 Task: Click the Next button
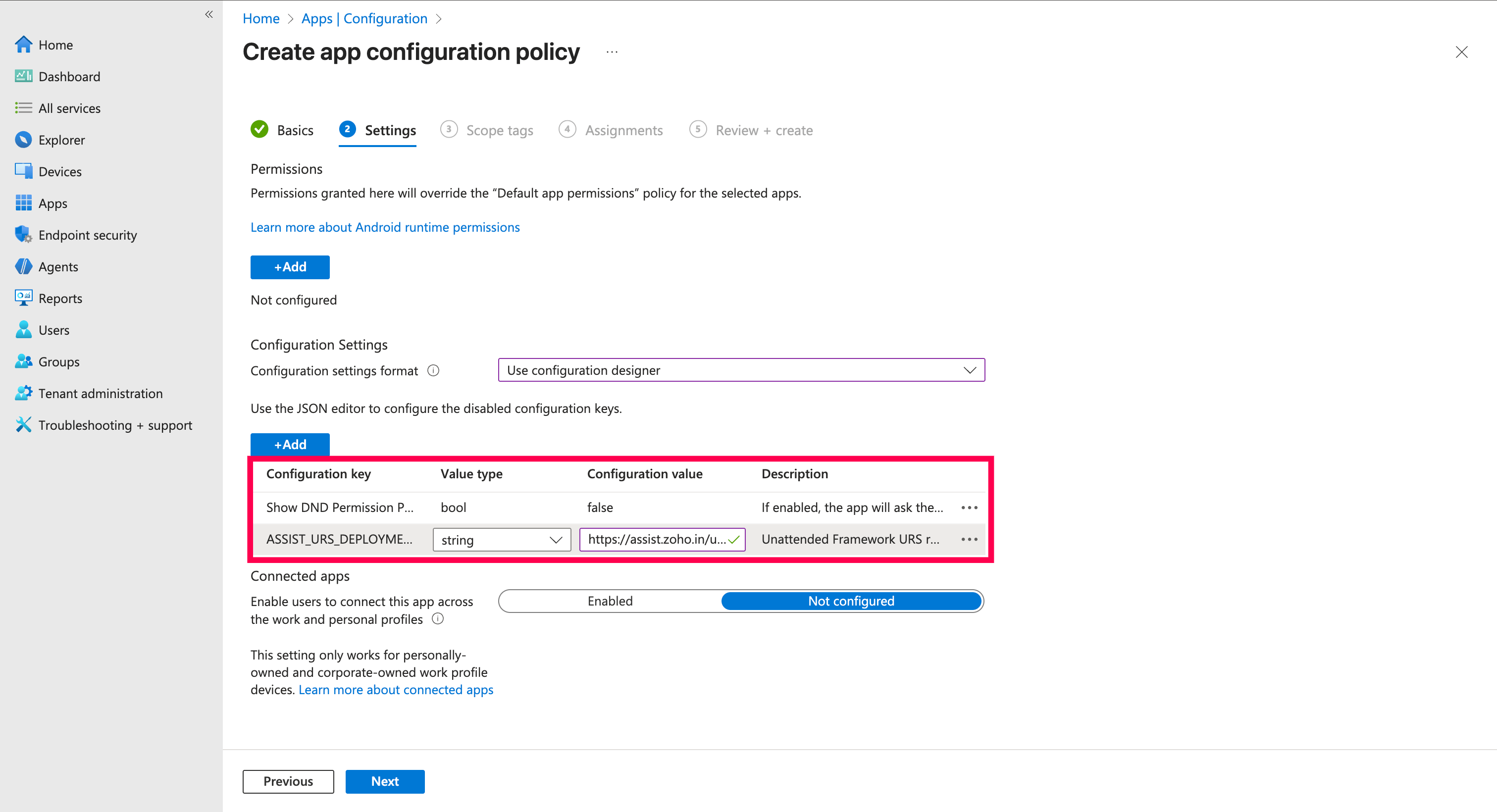pyautogui.click(x=385, y=781)
